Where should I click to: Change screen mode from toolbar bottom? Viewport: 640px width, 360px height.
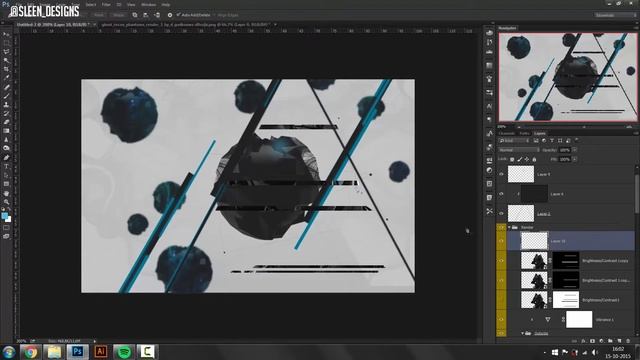[6, 236]
